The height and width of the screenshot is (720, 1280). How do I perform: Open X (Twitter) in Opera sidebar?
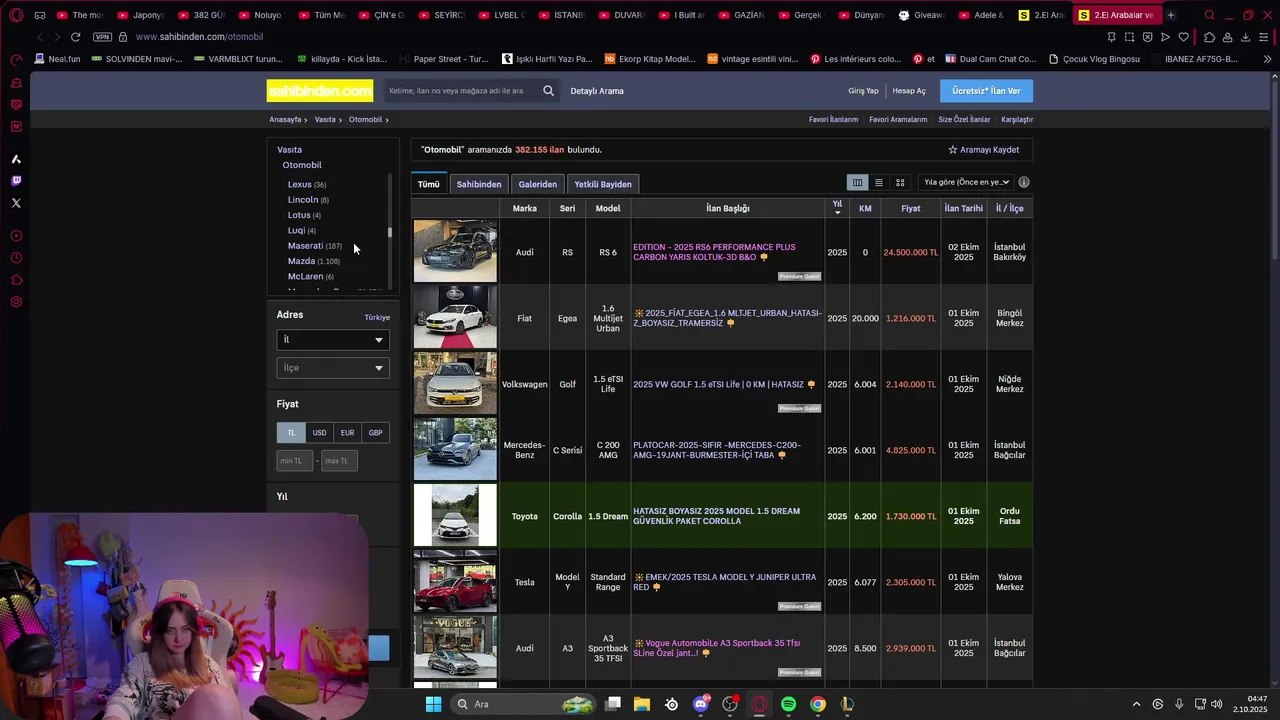16,203
